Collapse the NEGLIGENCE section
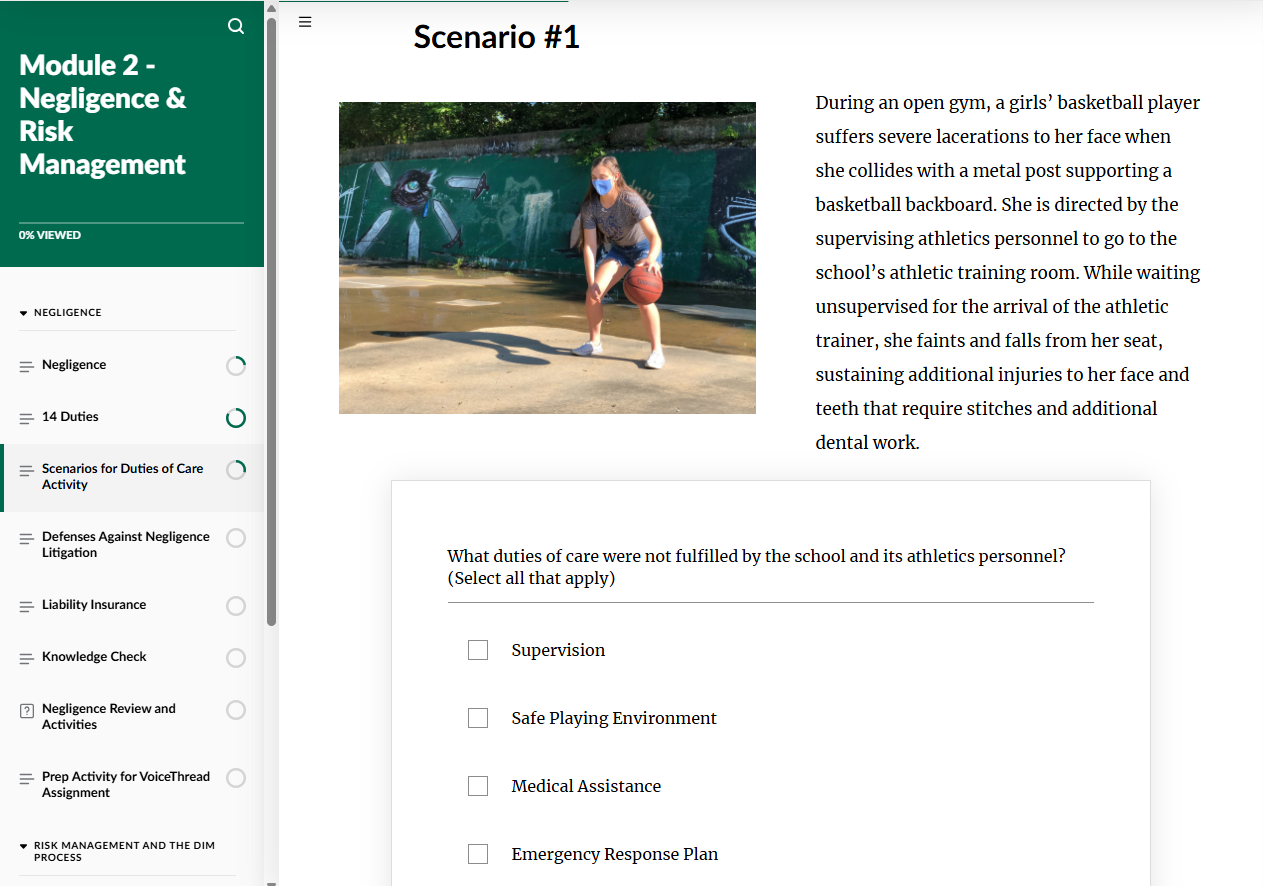Viewport: 1263px width, 886px height. click(x=23, y=312)
